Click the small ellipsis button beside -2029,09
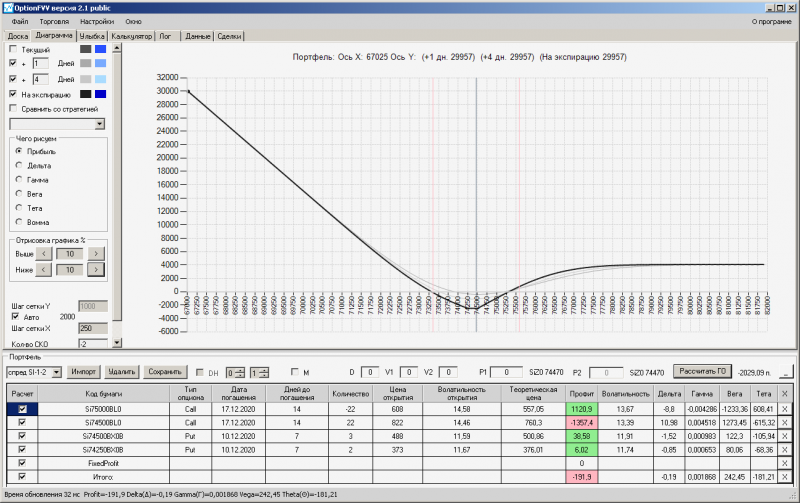Screen dimensions: 800x503 point(786,372)
